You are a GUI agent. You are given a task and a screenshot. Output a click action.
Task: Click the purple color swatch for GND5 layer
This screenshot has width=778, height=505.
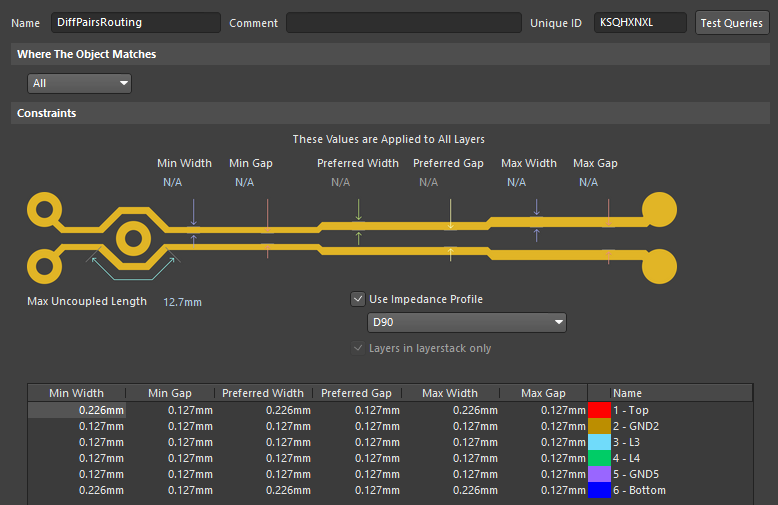pyautogui.click(x=599, y=474)
